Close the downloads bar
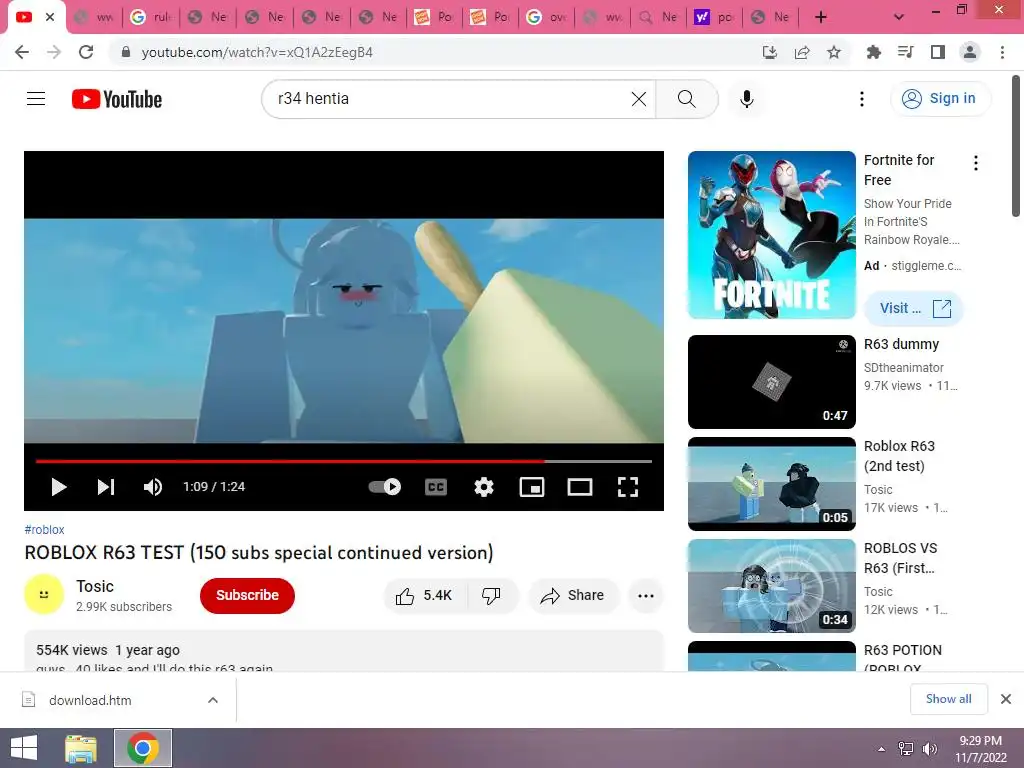1024x768 pixels. (1006, 699)
